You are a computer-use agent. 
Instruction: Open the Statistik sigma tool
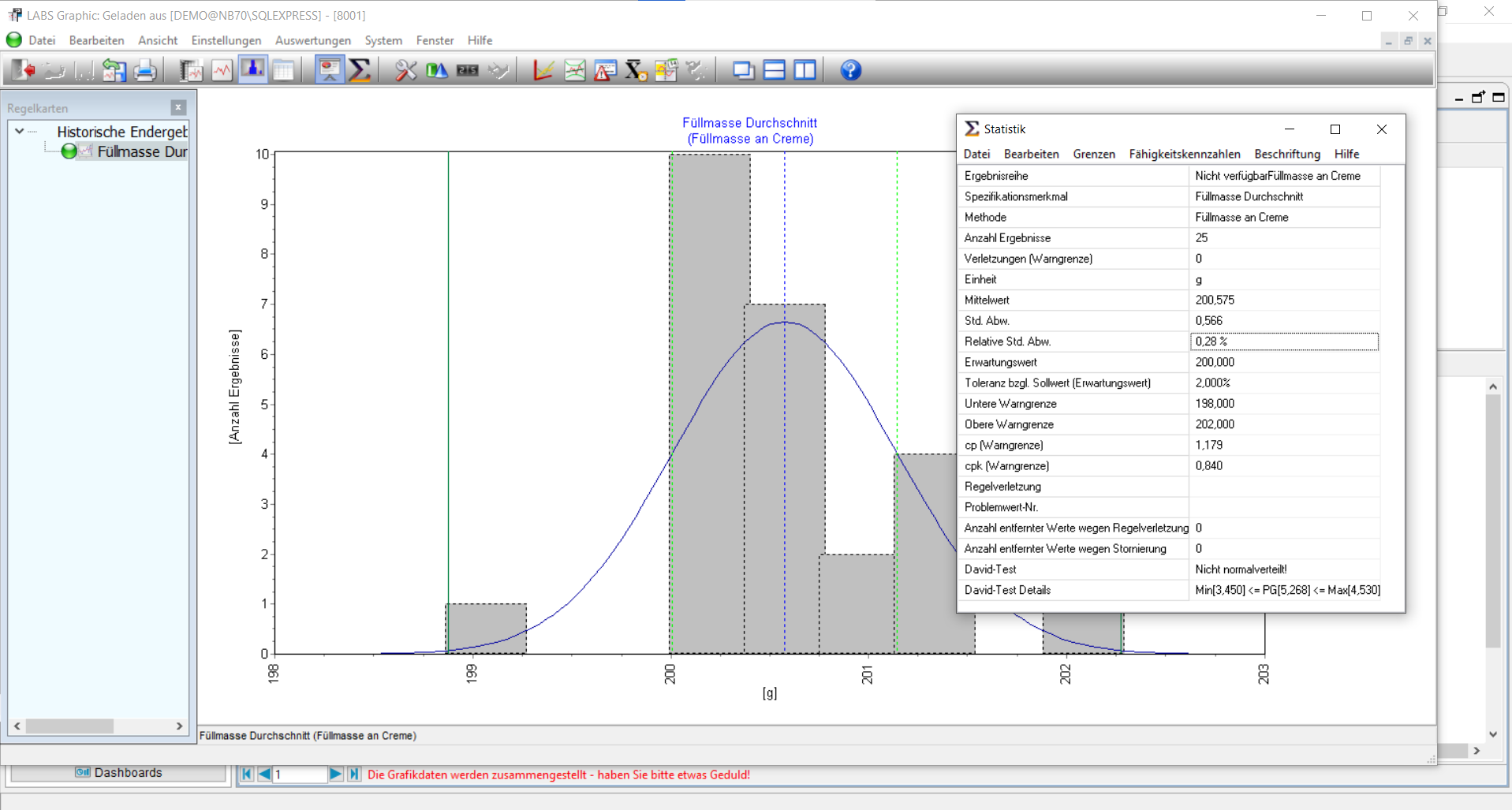360,71
